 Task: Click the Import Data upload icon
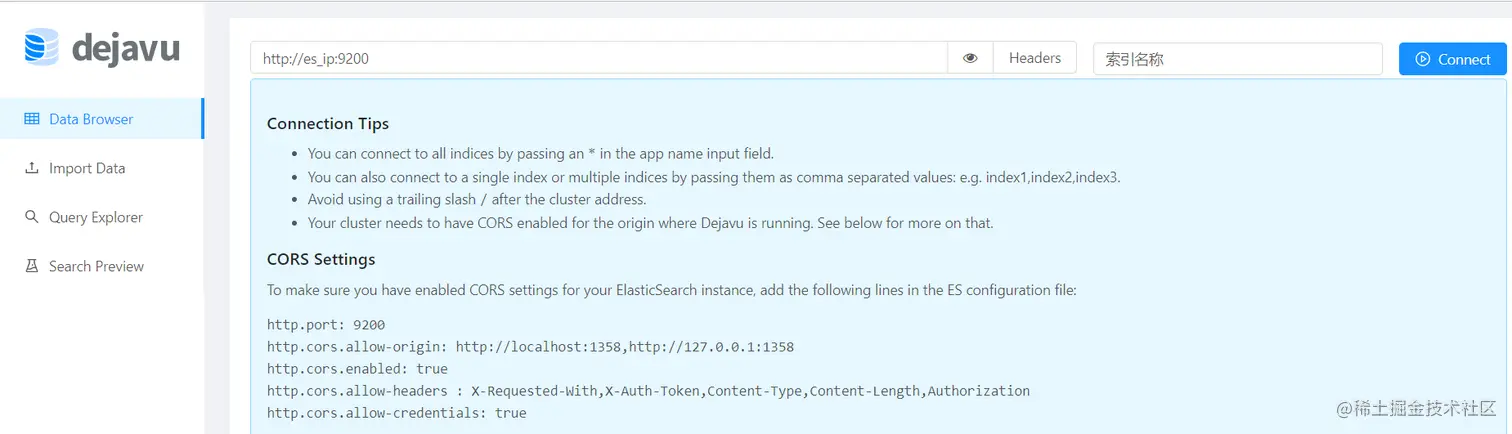[31, 168]
